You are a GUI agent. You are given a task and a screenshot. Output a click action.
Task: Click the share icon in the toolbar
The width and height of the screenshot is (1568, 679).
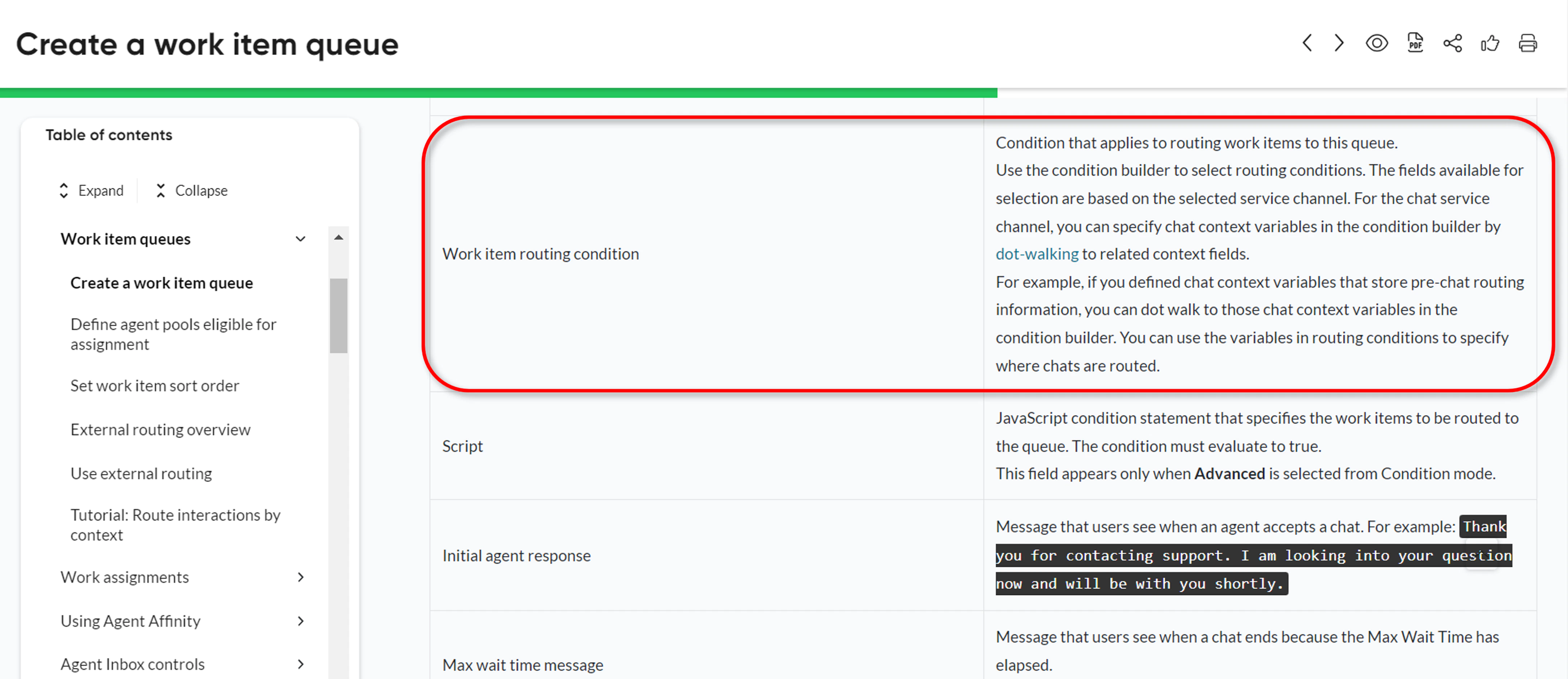coord(1452,43)
